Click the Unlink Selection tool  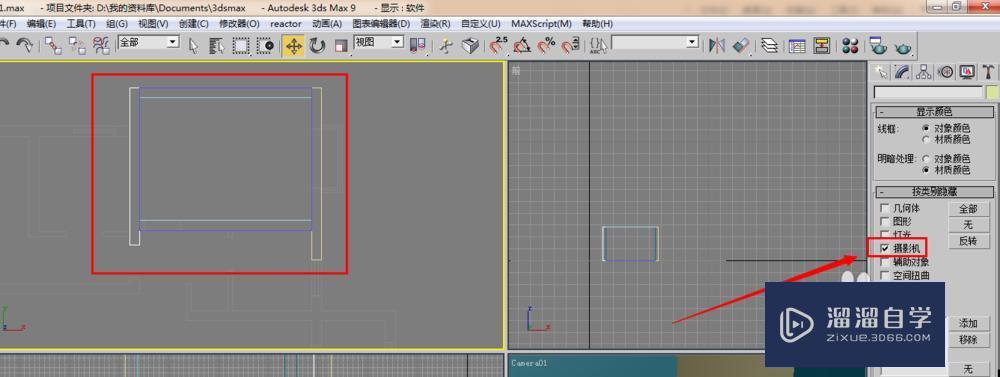[77, 45]
